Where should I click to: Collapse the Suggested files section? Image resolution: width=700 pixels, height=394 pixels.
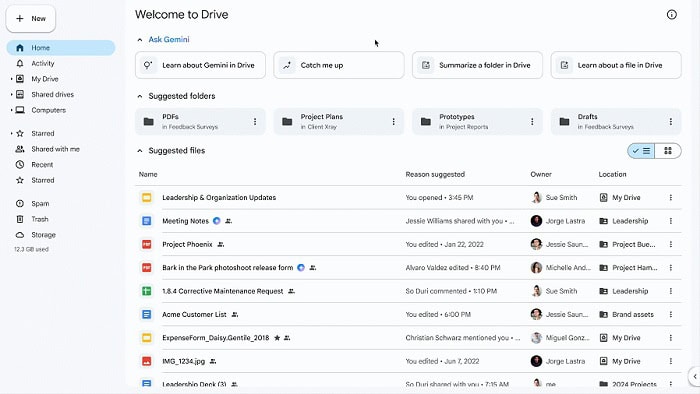click(x=140, y=151)
